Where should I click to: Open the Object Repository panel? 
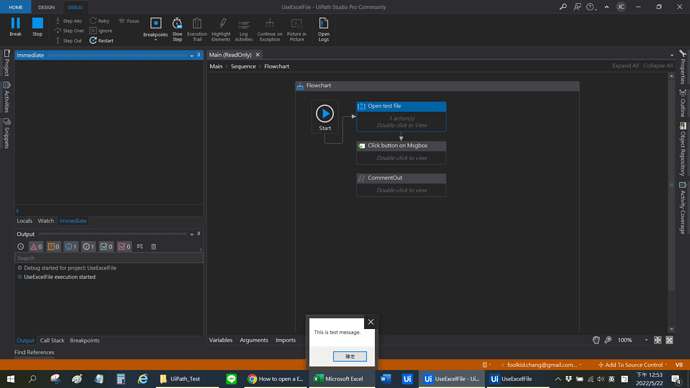(683, 149)
